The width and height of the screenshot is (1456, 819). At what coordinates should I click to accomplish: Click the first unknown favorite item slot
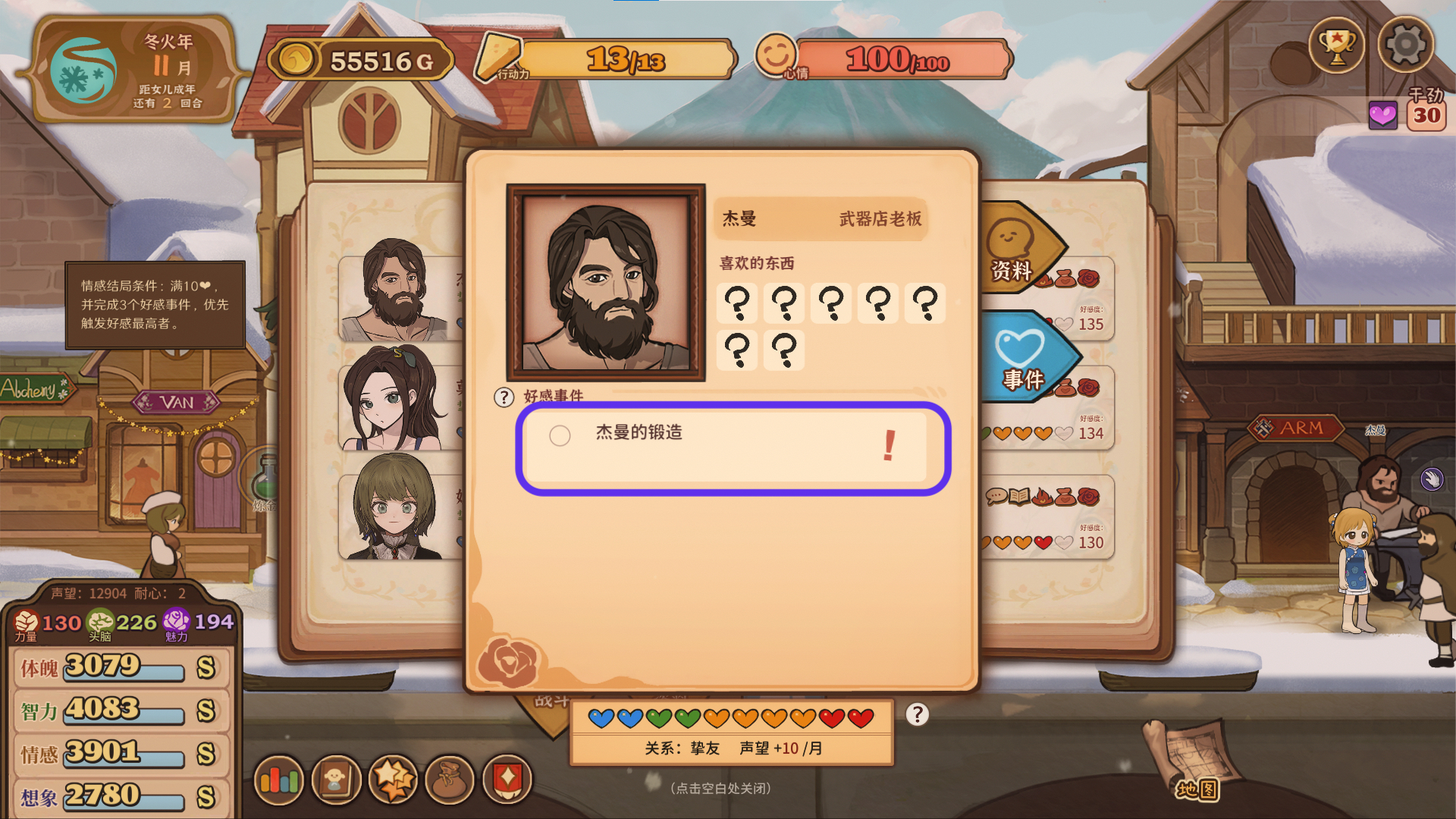click(737, 303)
